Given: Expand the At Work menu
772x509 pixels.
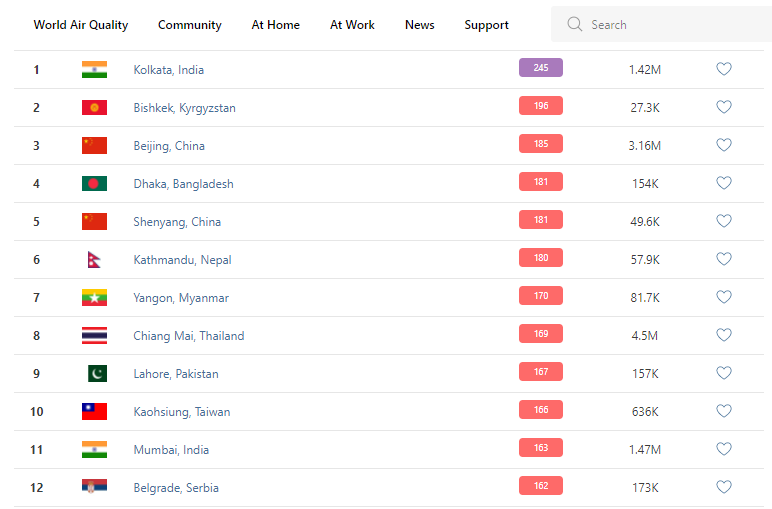Looking at the screenshot, I should coord(352,25).
